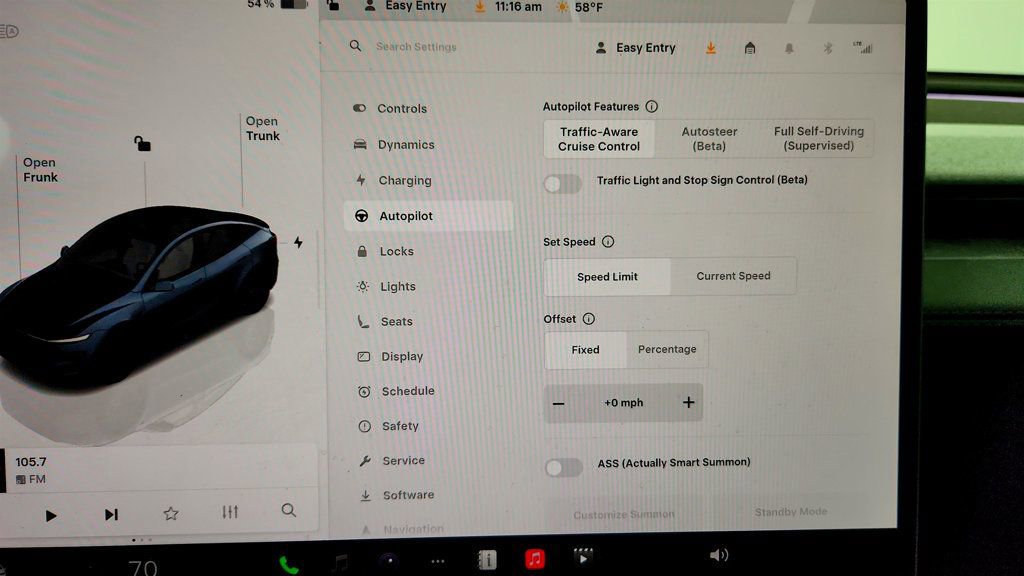Show Autopilot Features info icon
This screenshot has height=576, width=1024.
point(652,106)
